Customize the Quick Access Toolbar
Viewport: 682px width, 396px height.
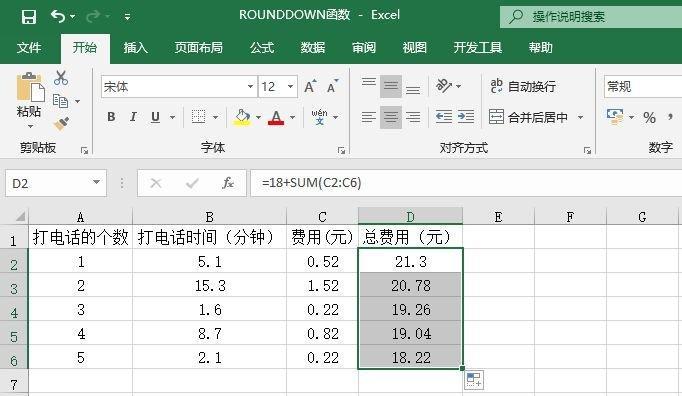[x=127, y=17]
